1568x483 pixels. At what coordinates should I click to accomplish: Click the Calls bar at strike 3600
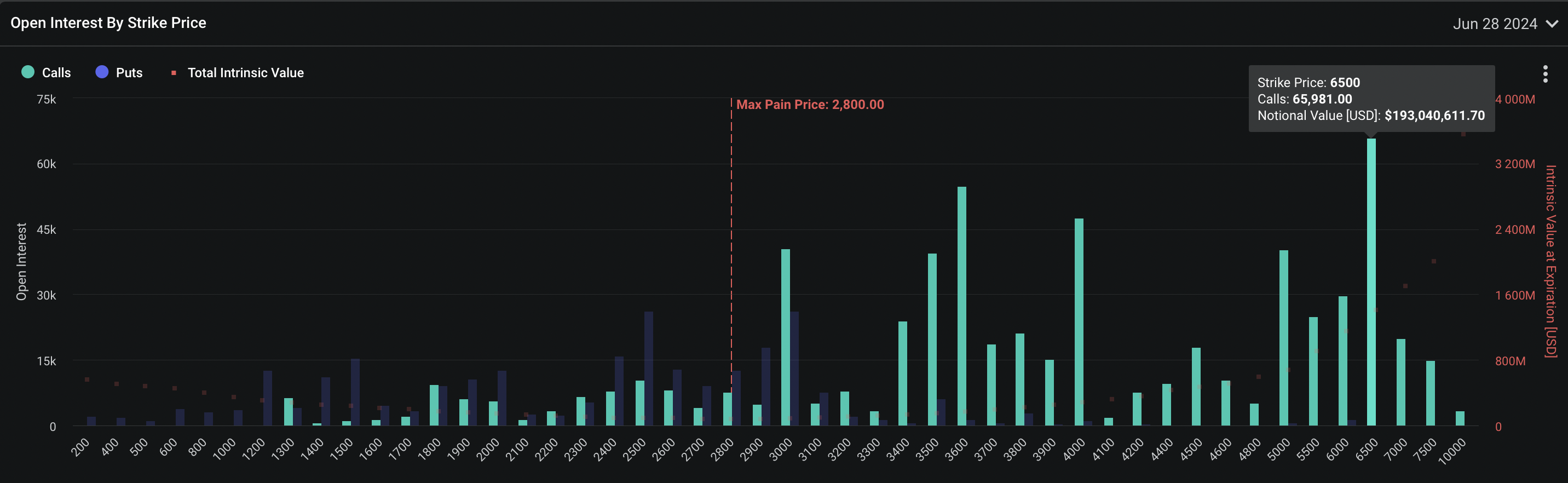[x=962, y=306]
